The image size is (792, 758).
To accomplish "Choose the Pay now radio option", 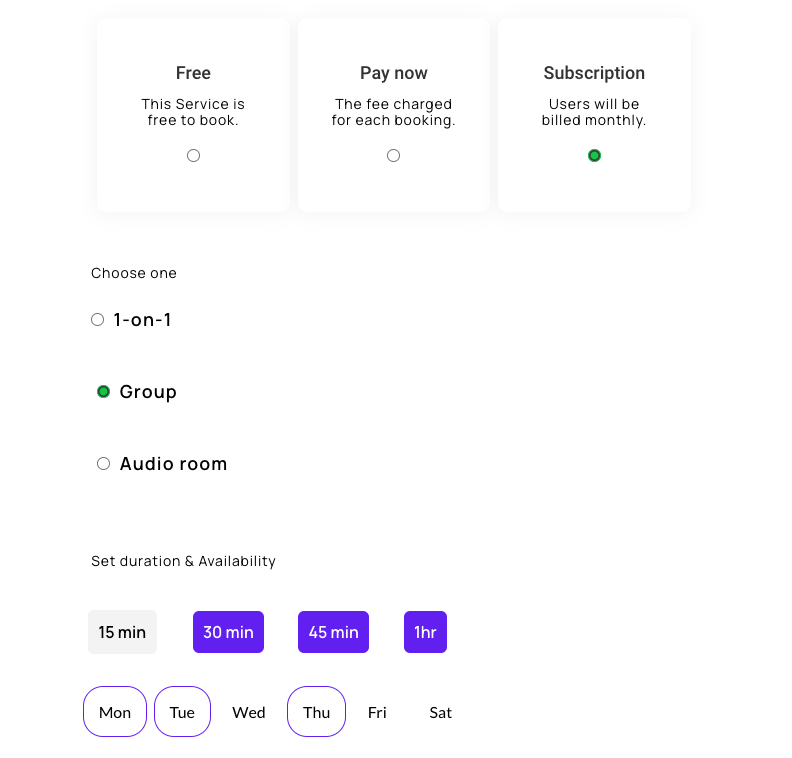I will [x=393, y=156].
